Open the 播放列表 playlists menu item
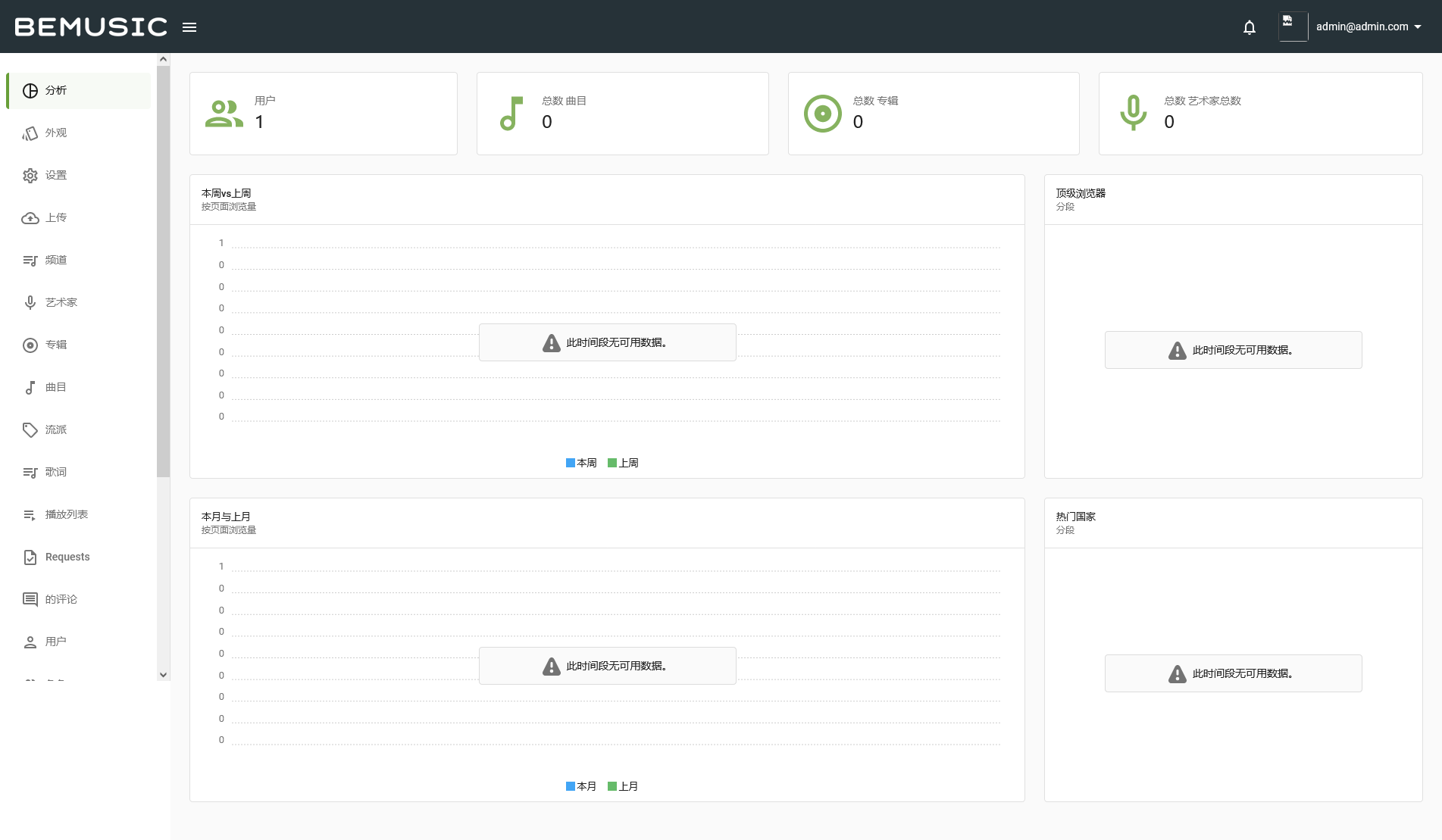This screenshot has height=840, width=1442. coord(67,515)
